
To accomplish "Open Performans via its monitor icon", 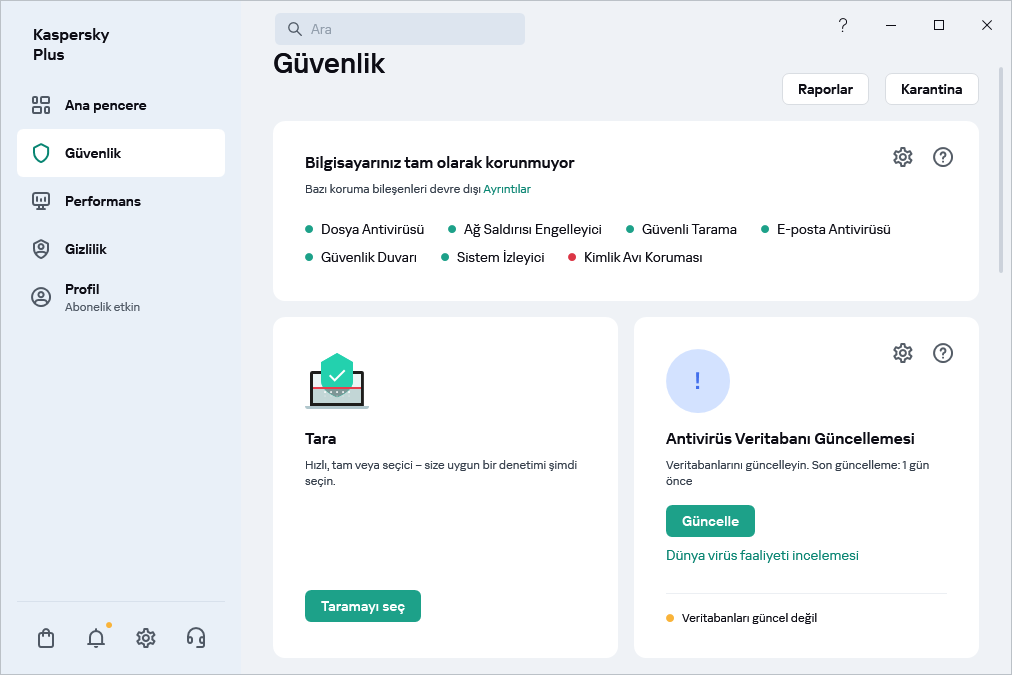I will click(x=40, y=201).
